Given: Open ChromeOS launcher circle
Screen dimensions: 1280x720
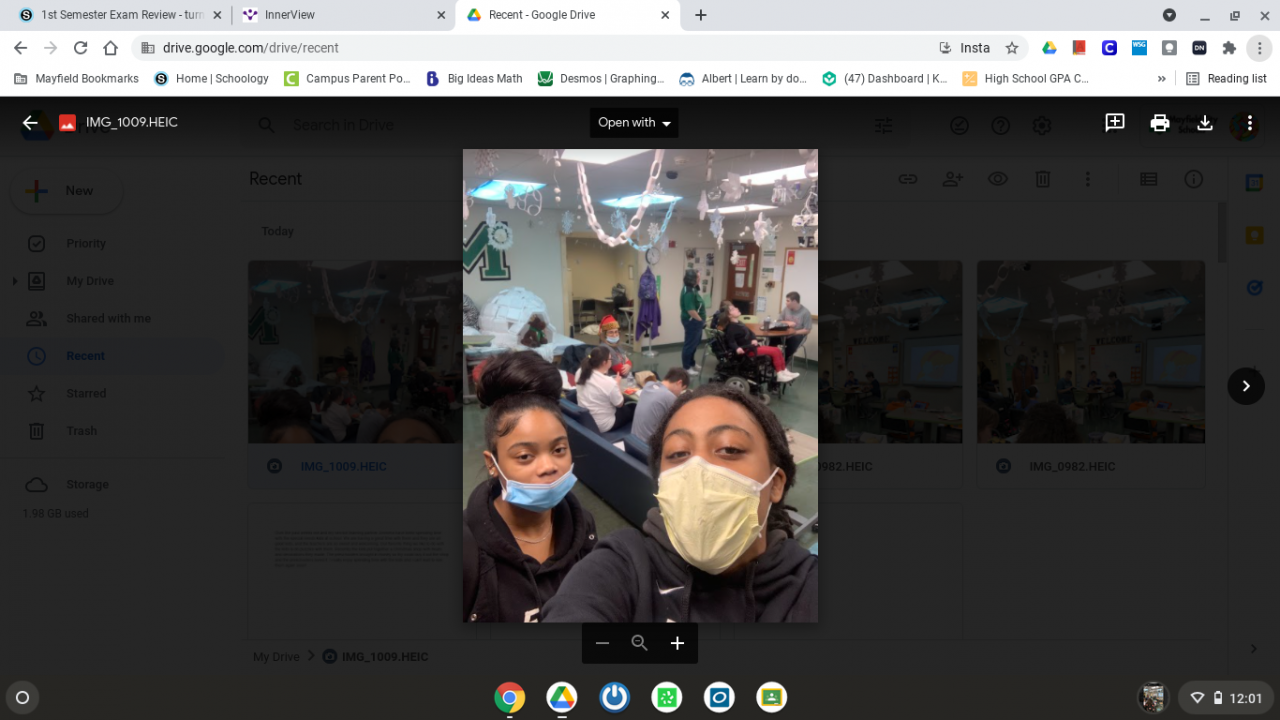Looking at the screenshot, I should click(x=23, y=698).
